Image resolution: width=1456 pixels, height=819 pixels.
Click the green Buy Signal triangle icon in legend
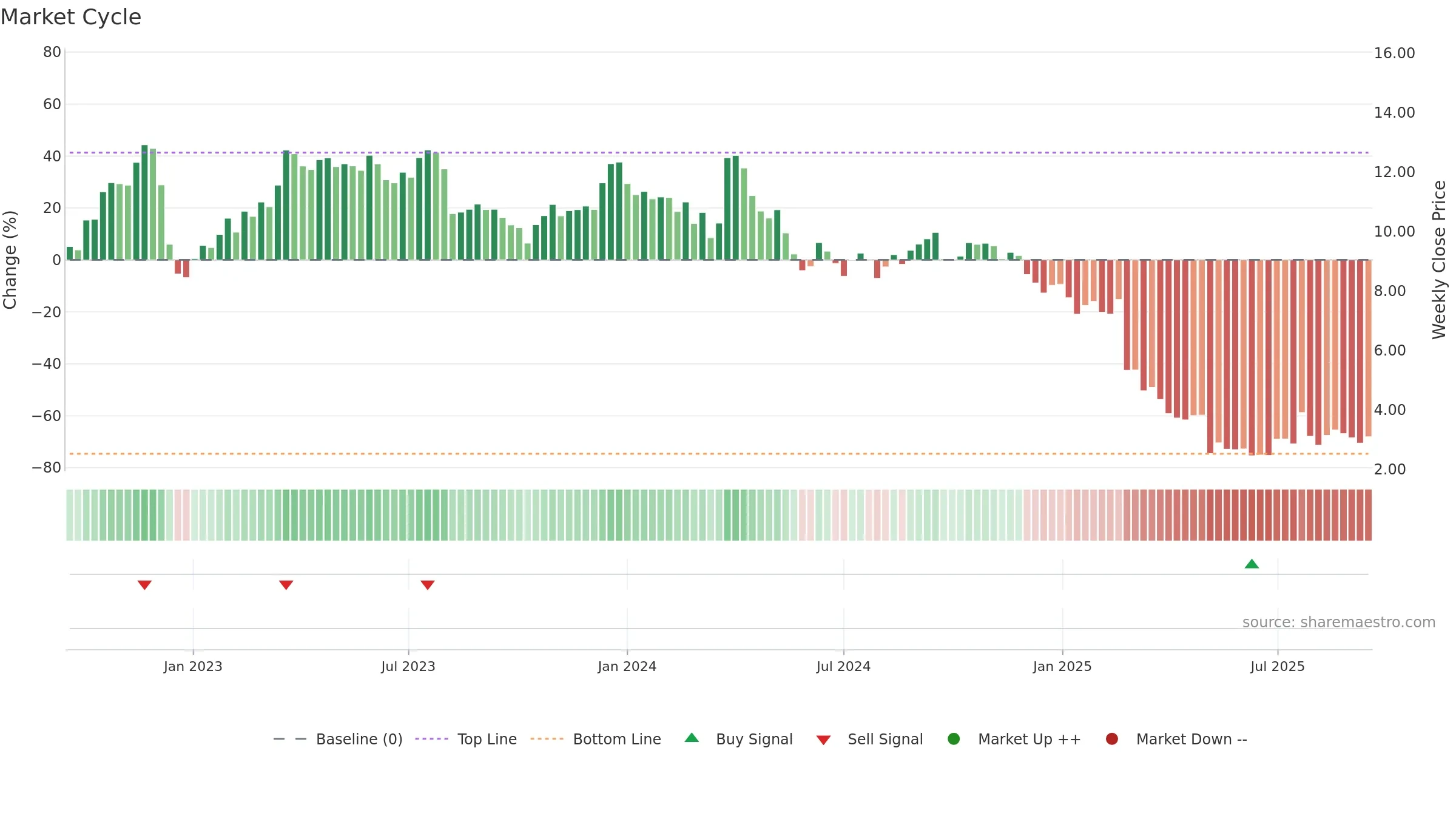tap(692, 738)
